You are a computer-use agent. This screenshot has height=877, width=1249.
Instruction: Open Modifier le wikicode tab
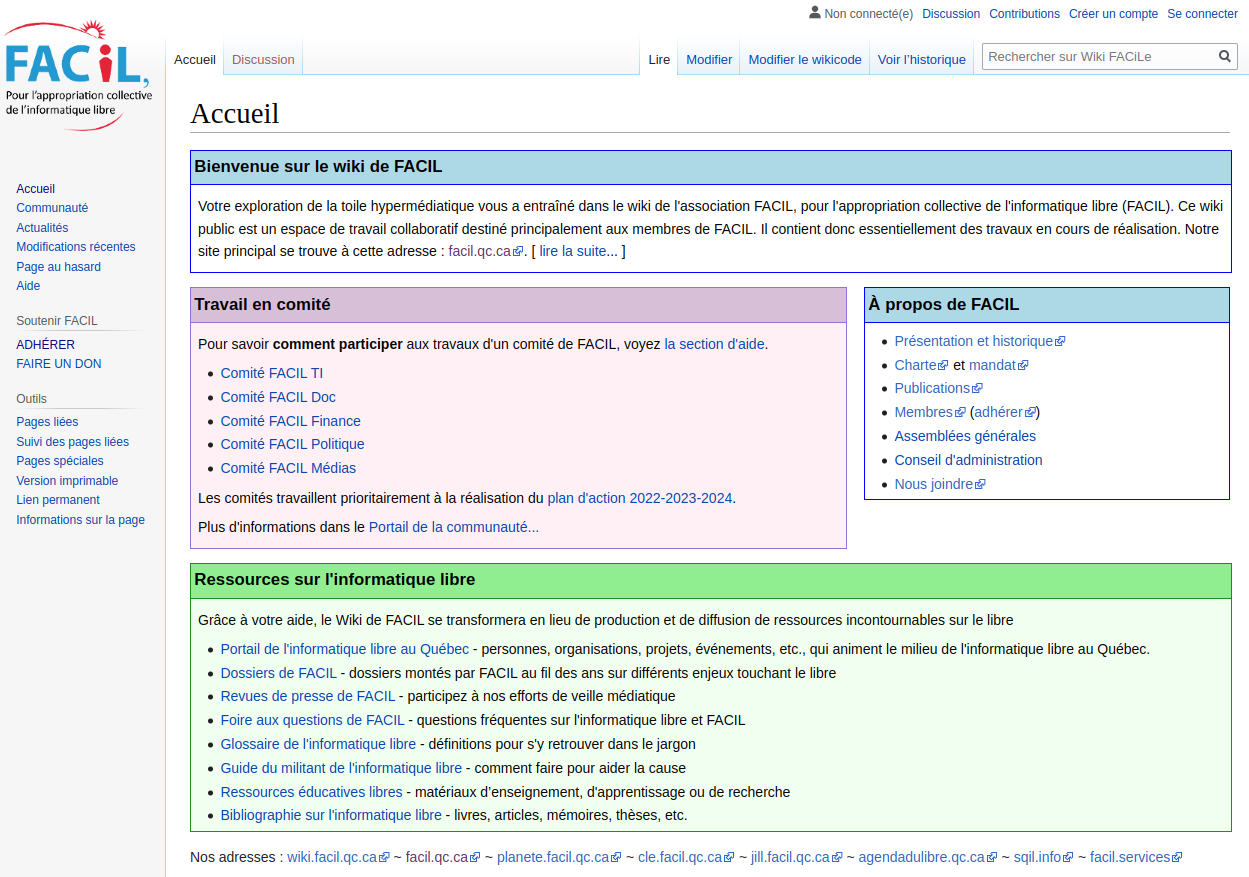pos(805,60)
